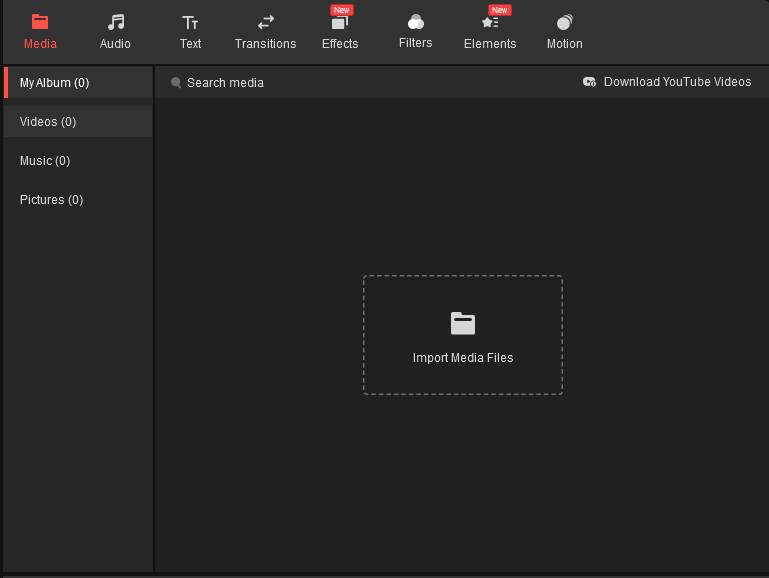769x578 pixels.
Task: Click the Import Media folder icon
Action: (x=462, y=324)
